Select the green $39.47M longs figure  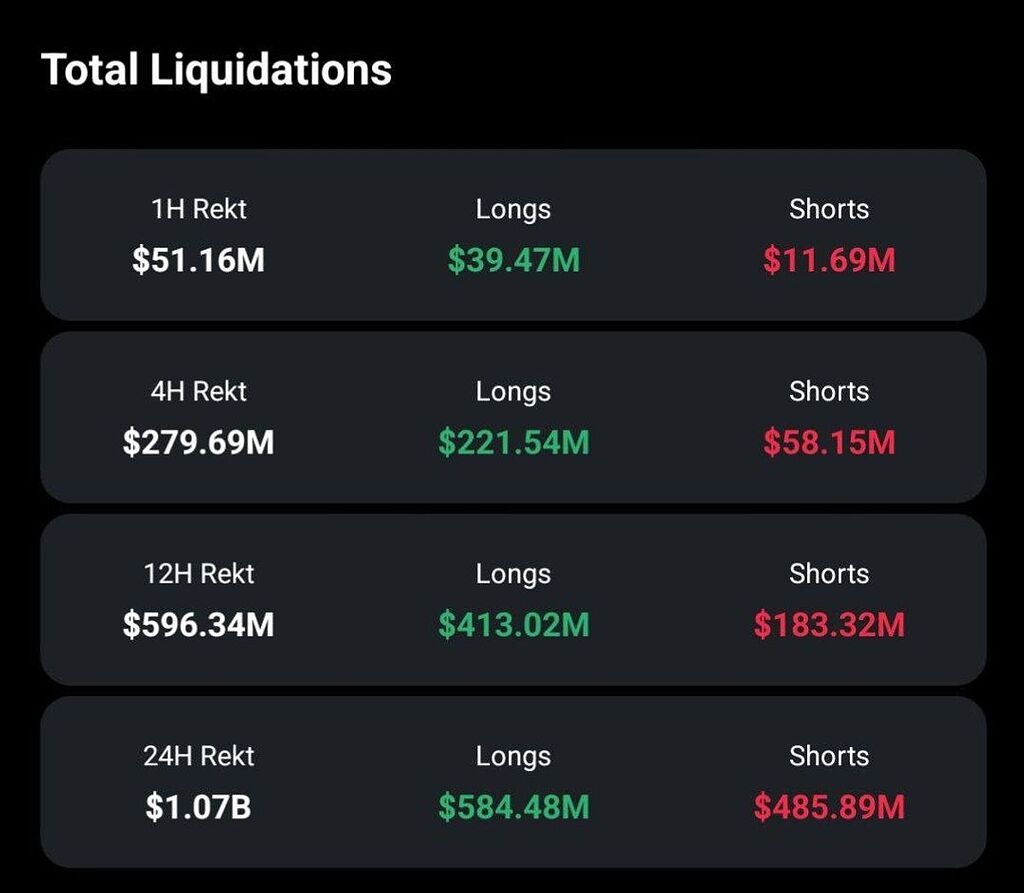(x=513, y=259)
